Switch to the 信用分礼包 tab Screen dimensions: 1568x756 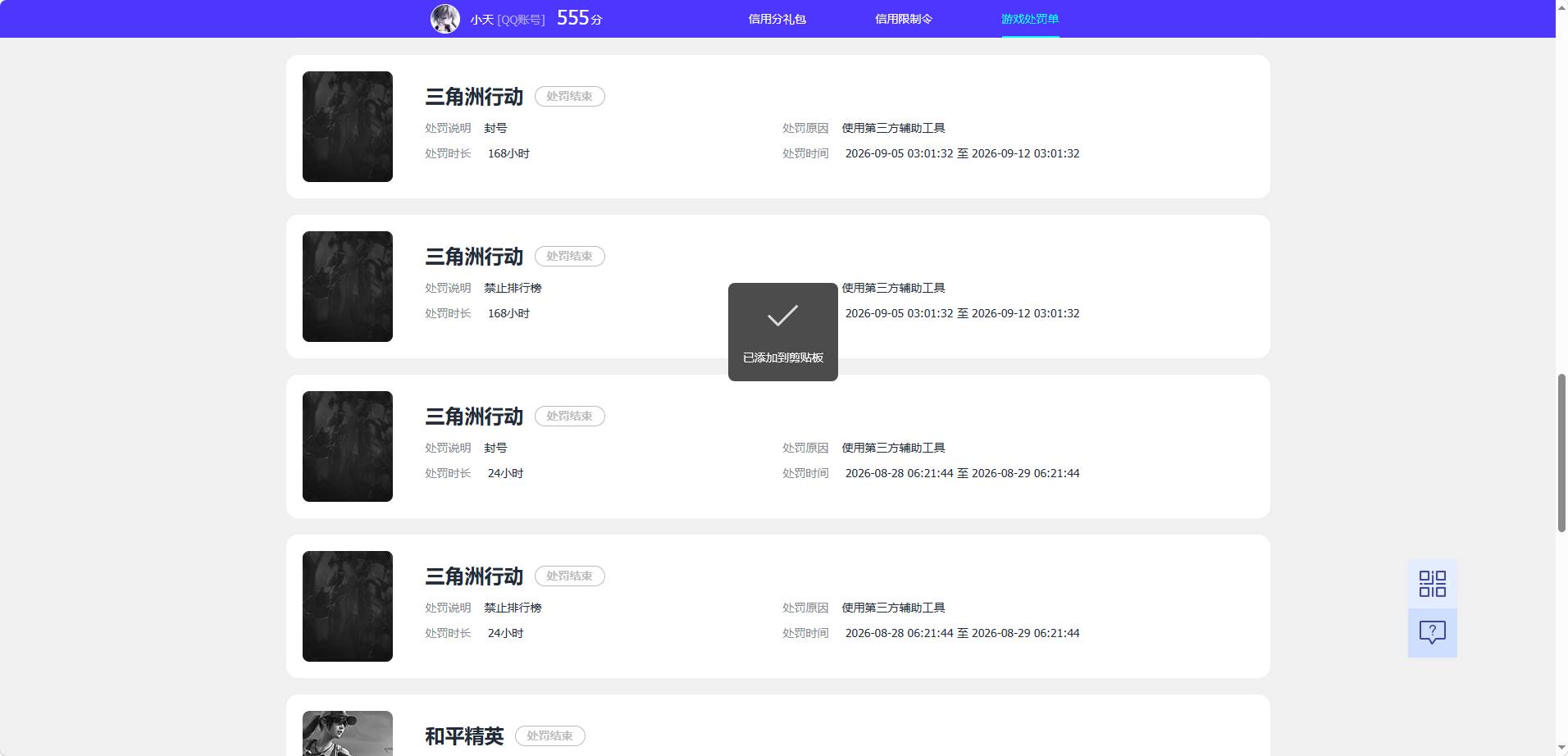[x=777, y=19]
